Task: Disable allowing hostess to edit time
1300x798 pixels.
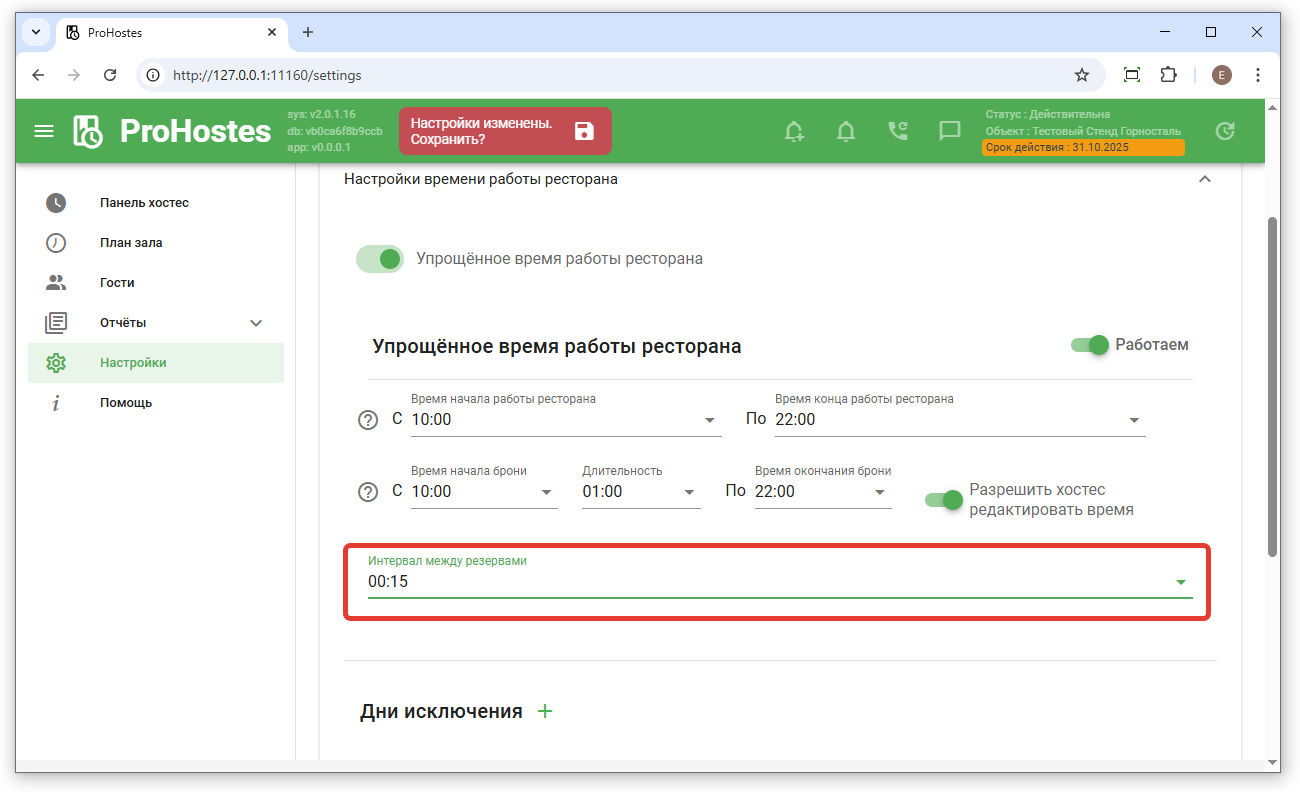Action: (943, 500)
